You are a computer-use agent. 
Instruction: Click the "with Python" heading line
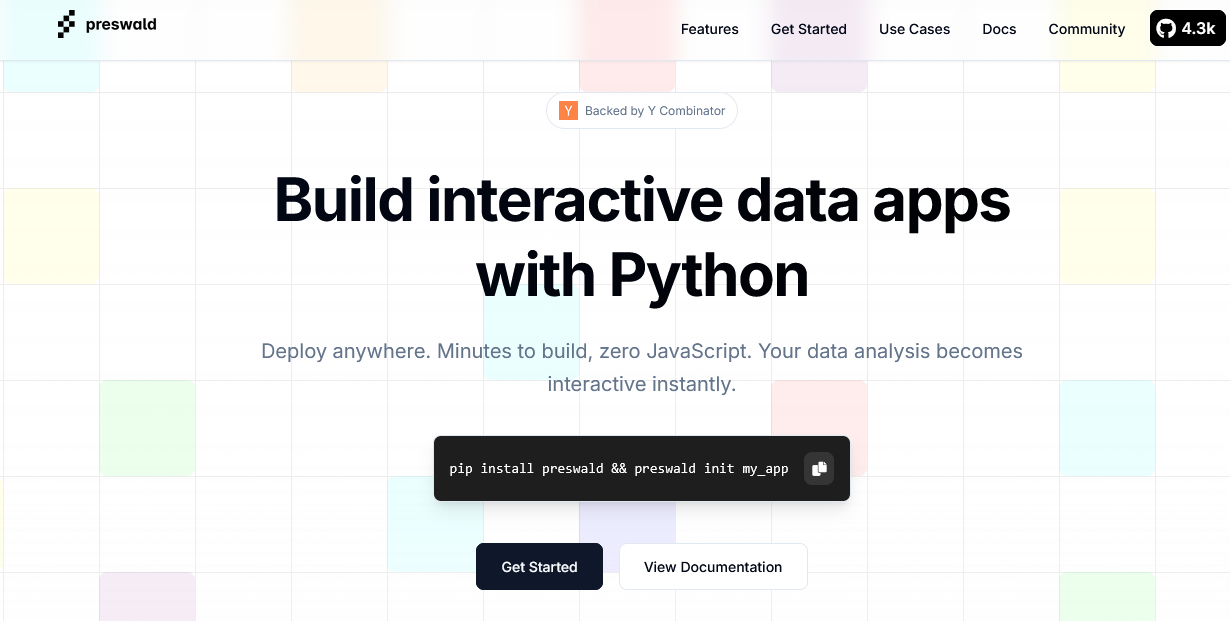[642, 275]
